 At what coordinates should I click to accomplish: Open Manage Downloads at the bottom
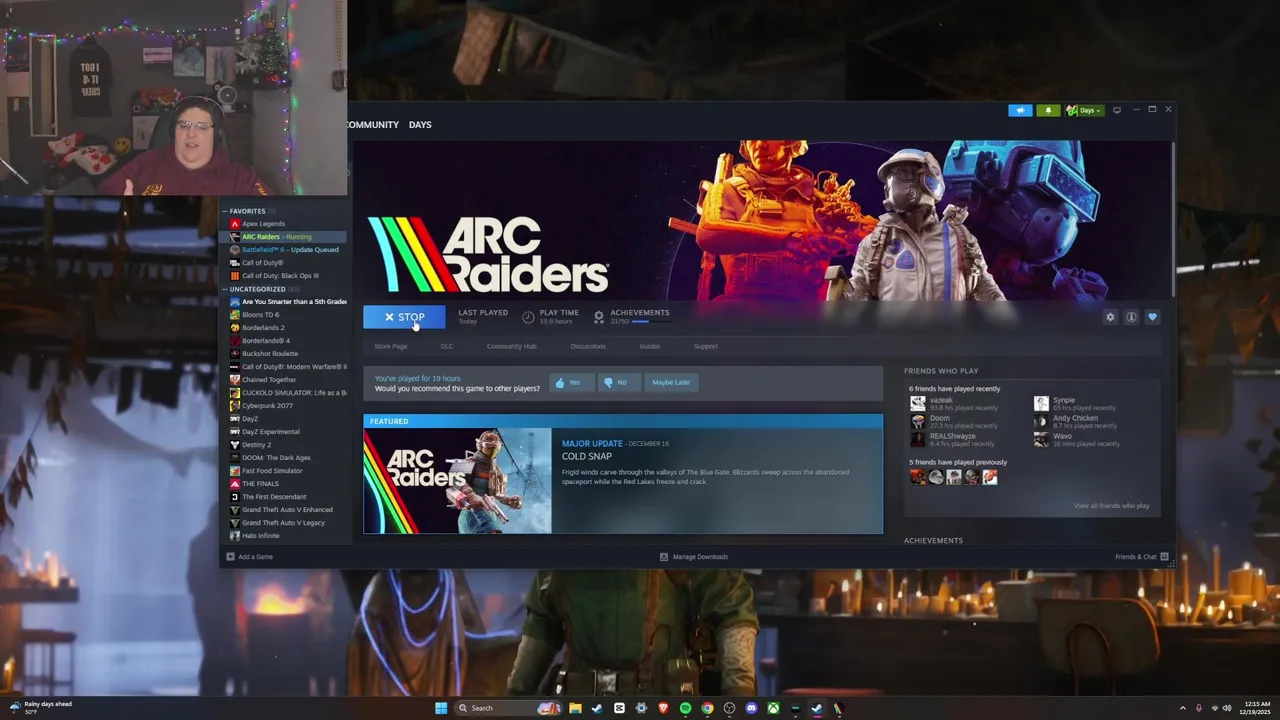coord(694,557)
